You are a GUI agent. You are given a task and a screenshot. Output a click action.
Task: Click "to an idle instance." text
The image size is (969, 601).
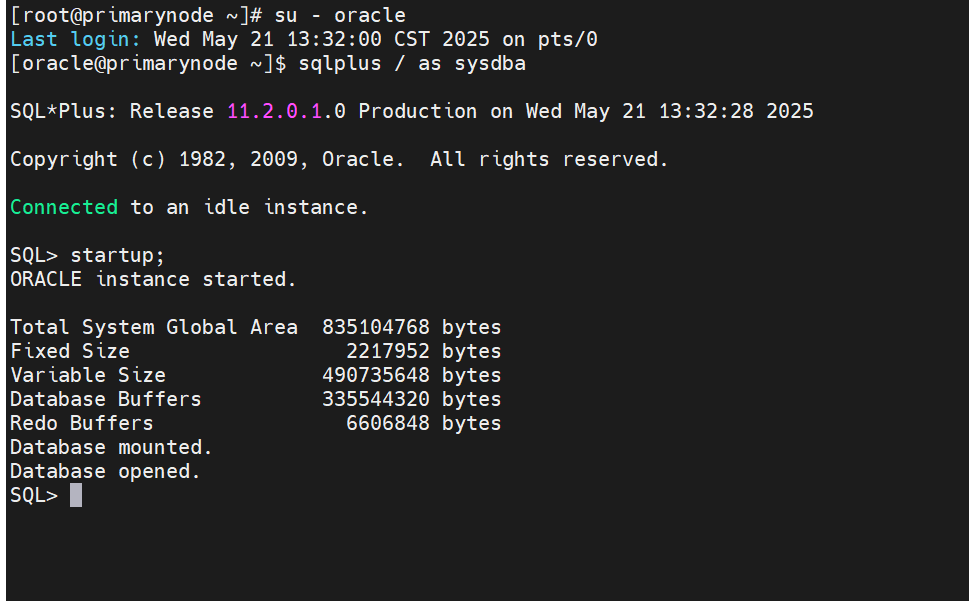coord(249,207)
